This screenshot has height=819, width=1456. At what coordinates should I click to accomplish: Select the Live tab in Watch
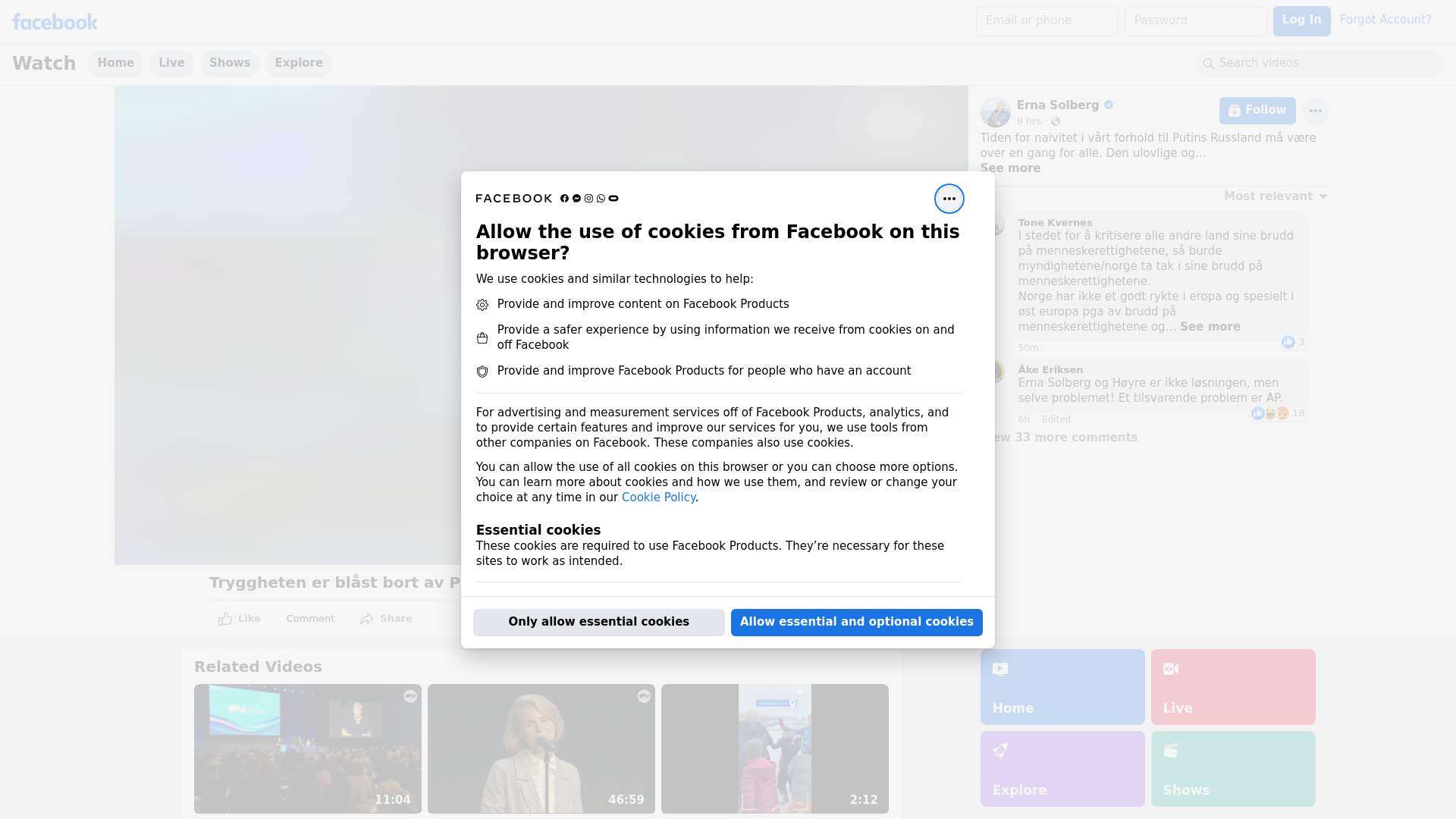pyautogui.click(x=171, y=63)
